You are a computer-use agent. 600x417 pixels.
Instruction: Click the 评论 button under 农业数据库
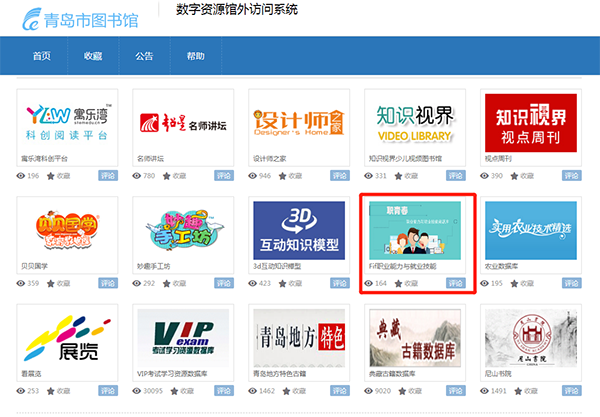[572, 283]
